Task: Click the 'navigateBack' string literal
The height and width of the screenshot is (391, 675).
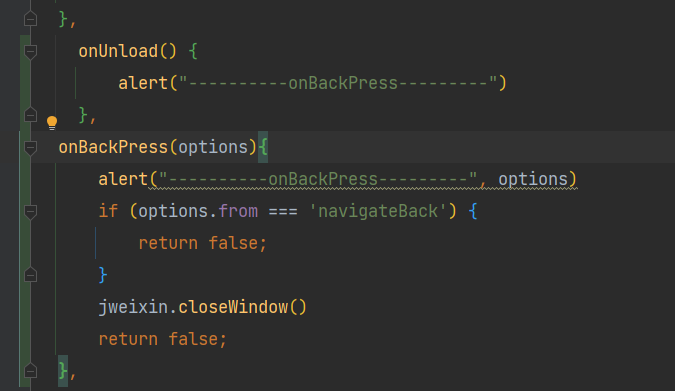Action: 378,211
